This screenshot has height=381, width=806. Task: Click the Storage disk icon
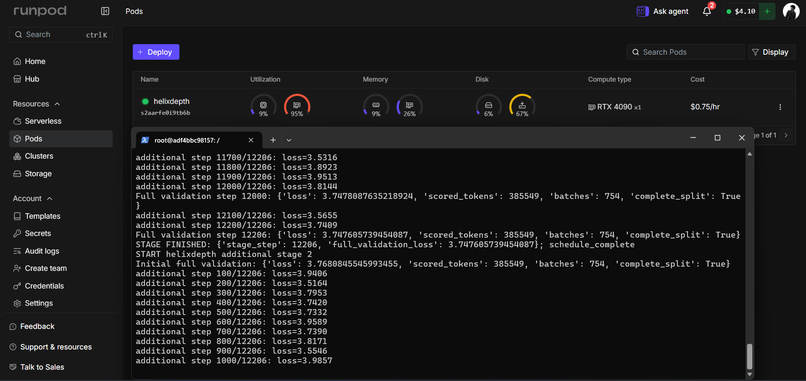tap(17, 174)
